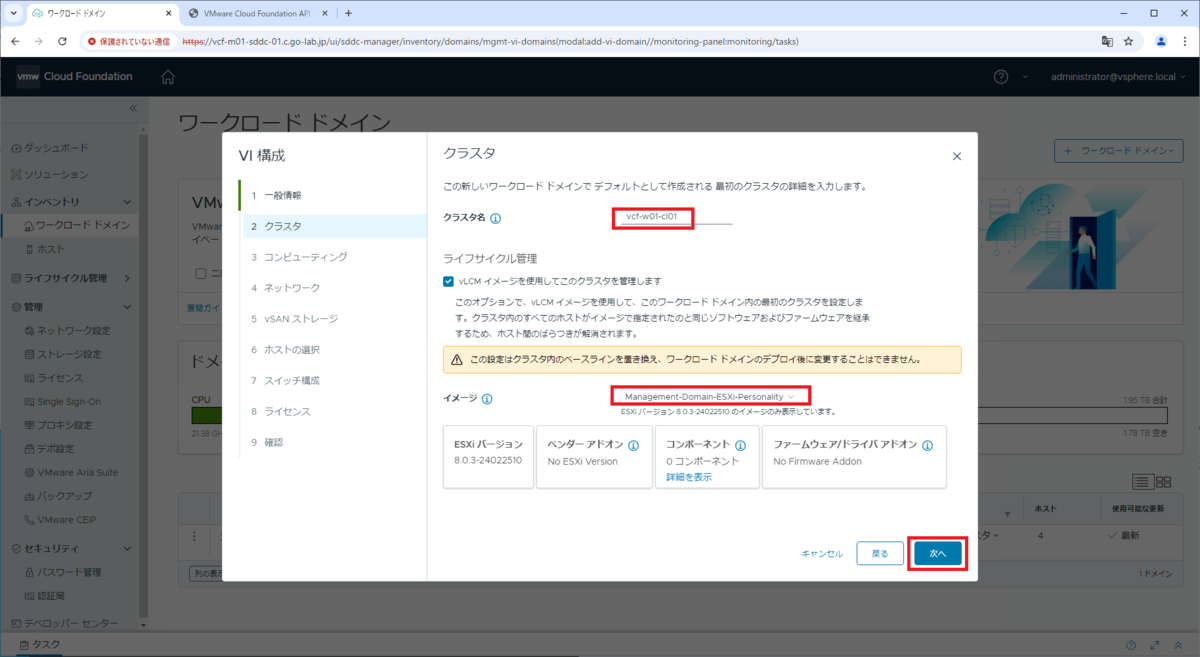This screenshot has height=657, width=1200.
Task: Open ダッシュボード in the sidebar
Action: pyautogui.click(x=56, y=148)
